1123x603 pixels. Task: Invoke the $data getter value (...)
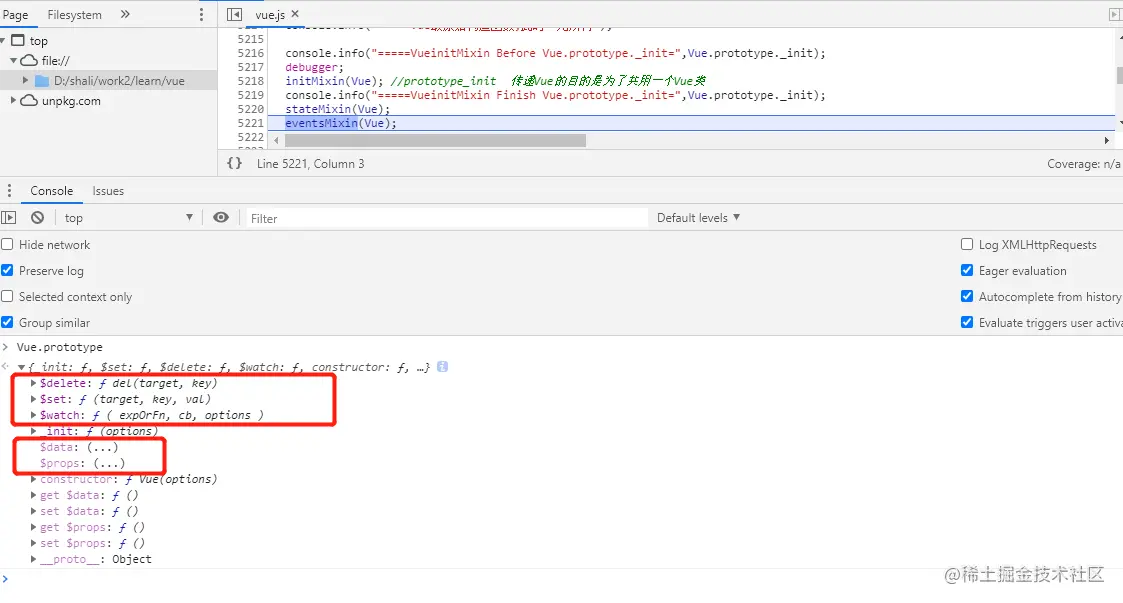102,447
